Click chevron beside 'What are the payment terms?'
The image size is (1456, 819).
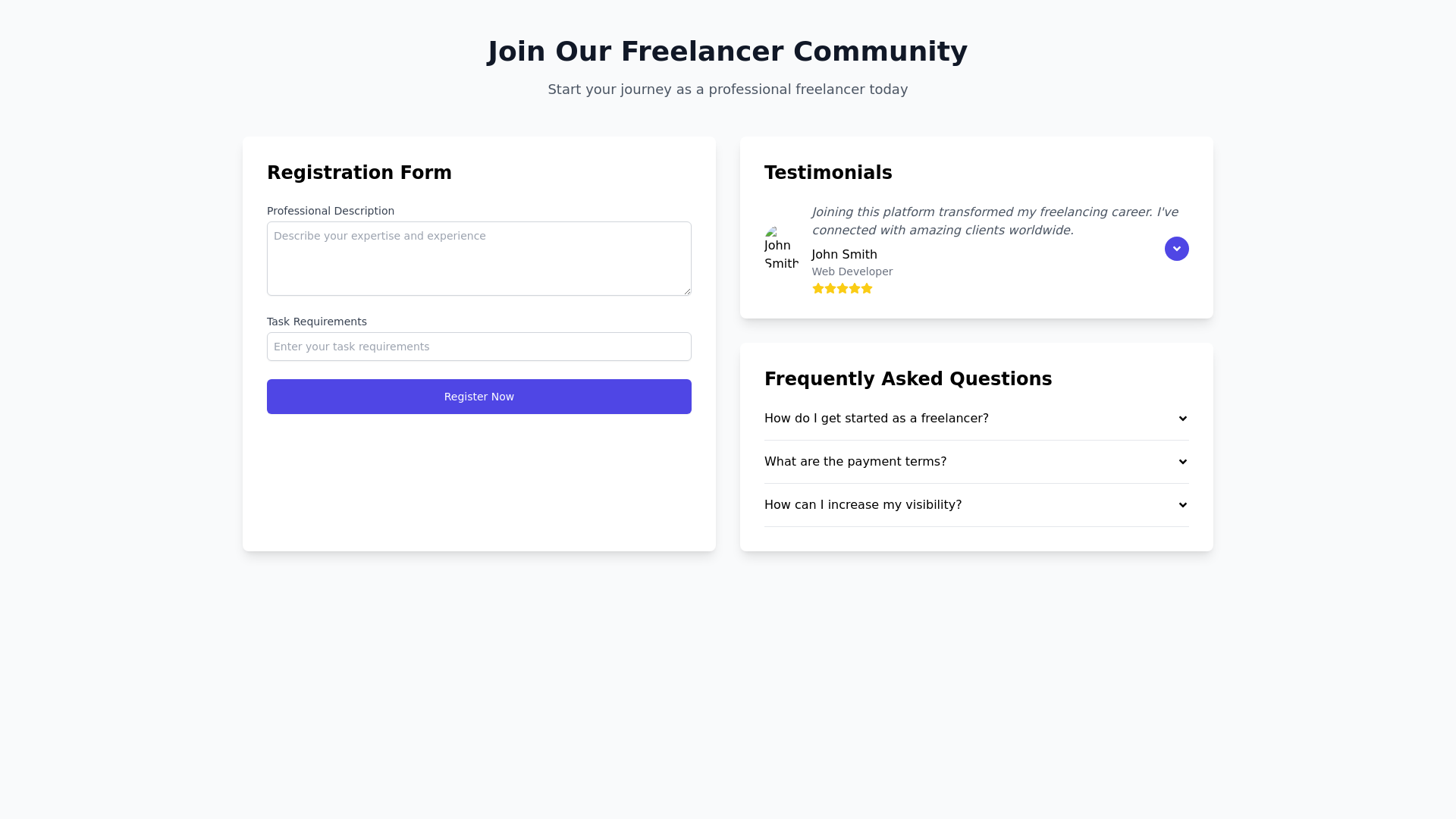1182,462
